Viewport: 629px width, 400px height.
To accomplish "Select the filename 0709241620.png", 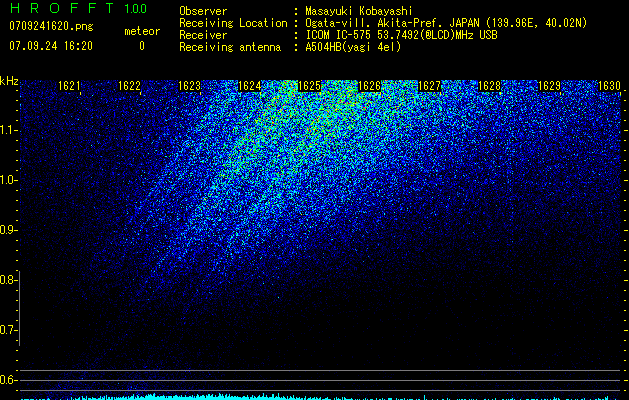I will [x=51, y=26].
